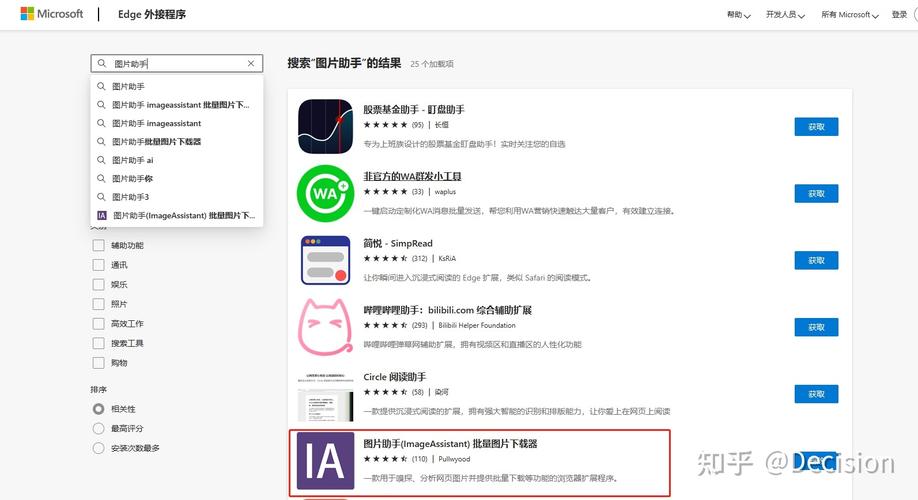Open the green WA app icon
918x500 pixels.
coord(326,193)
